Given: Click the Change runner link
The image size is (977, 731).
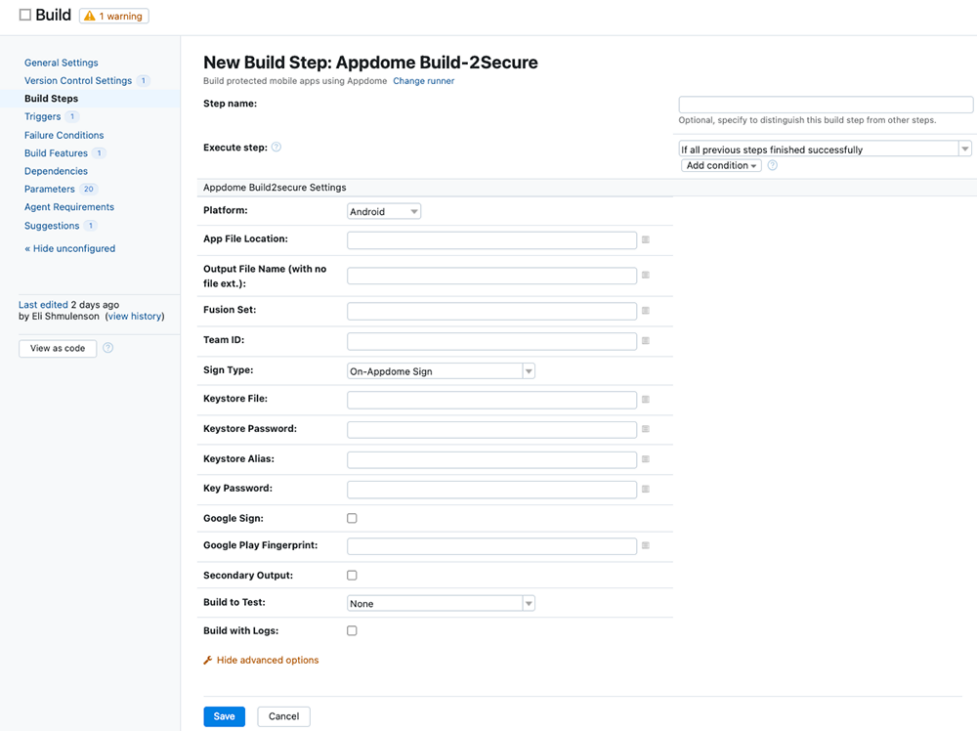Looking at the screenshot, I should tap(423, 81).
